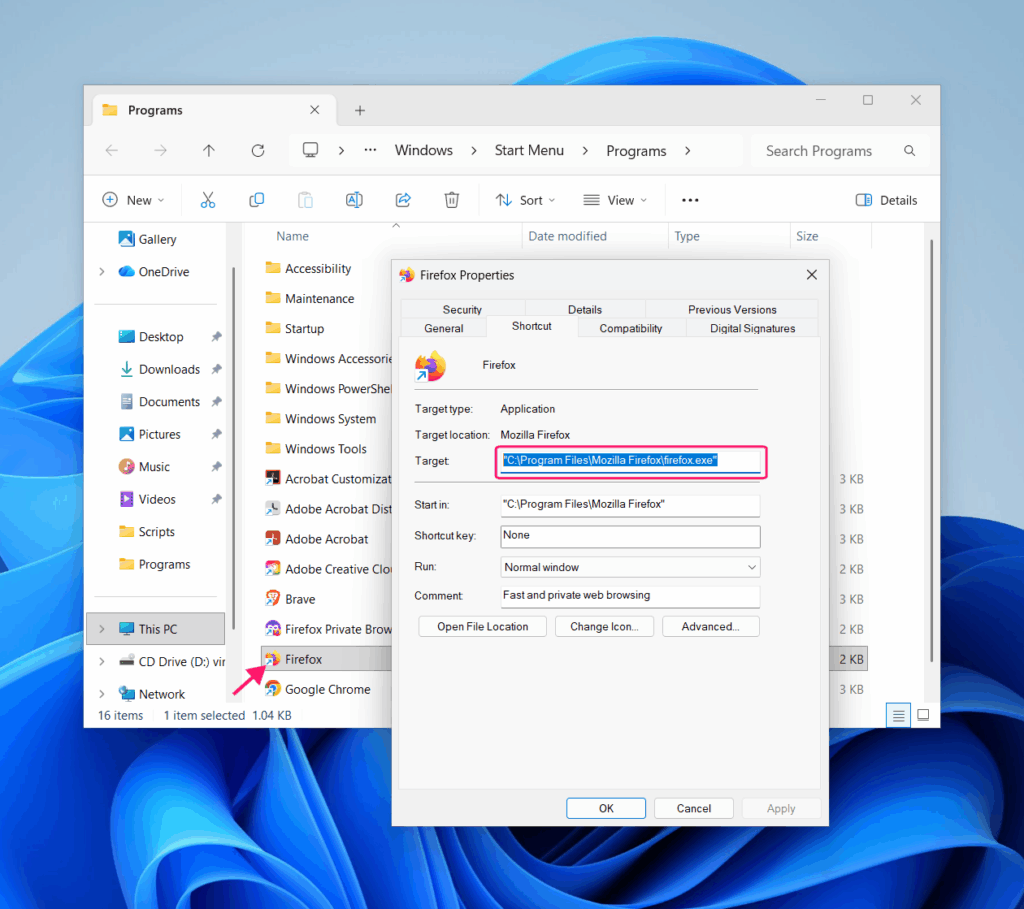Click the Delete trash icon
This screenshot has height=909, width=1024.
[x=451, y=200]
